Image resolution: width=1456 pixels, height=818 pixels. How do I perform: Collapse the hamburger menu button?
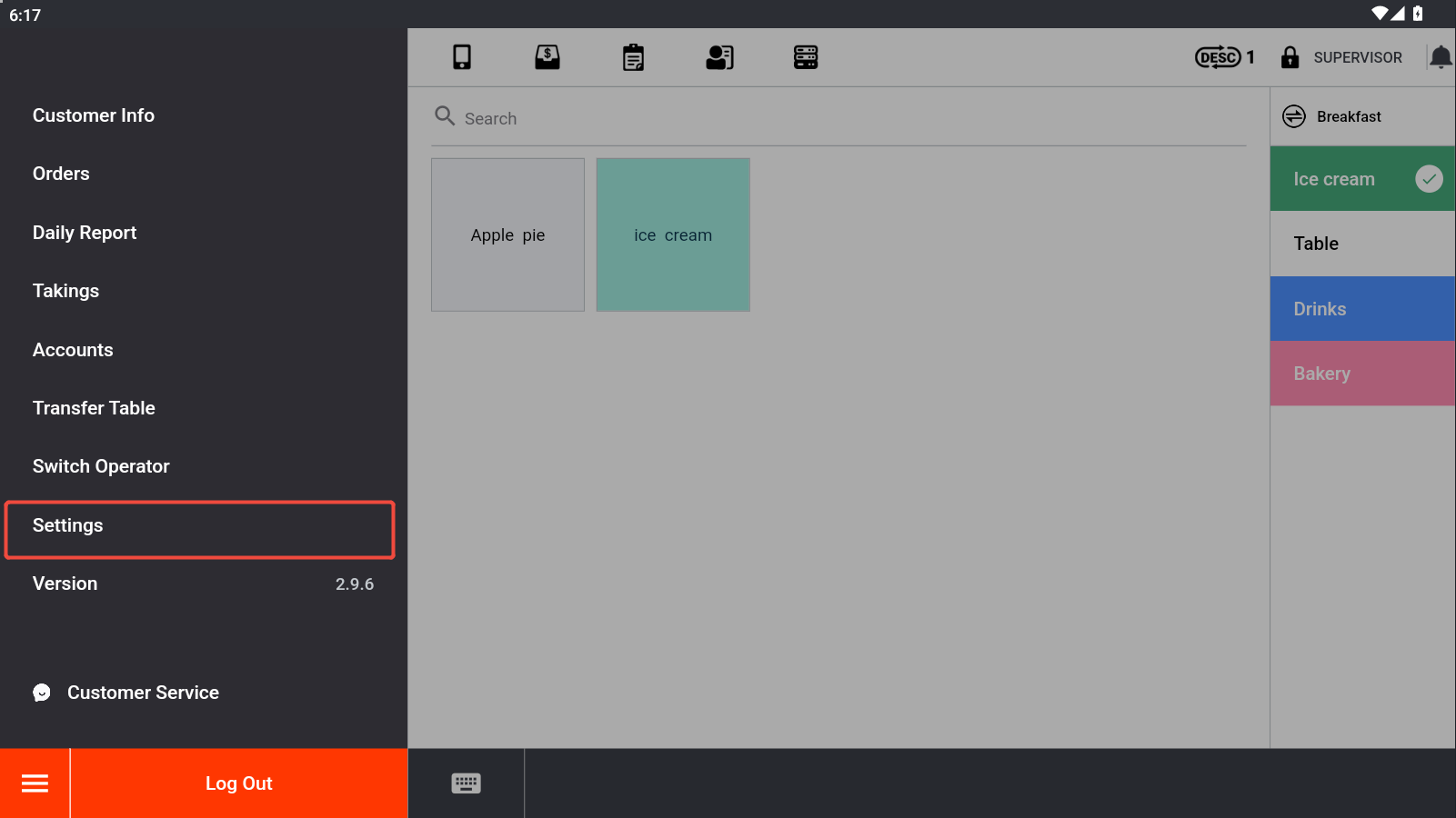(35, 783)
